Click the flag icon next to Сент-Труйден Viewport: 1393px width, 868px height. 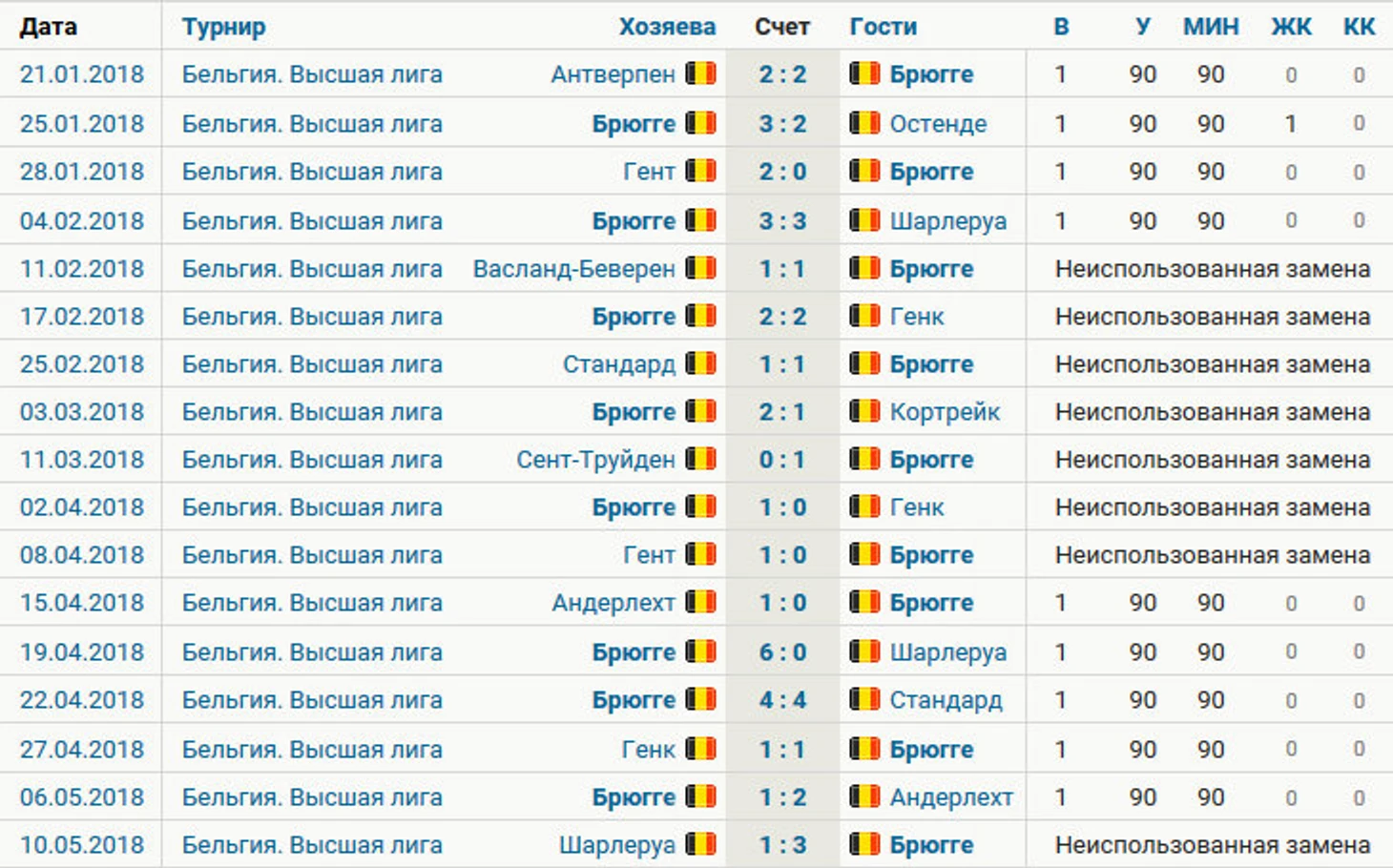pos(701,459)
